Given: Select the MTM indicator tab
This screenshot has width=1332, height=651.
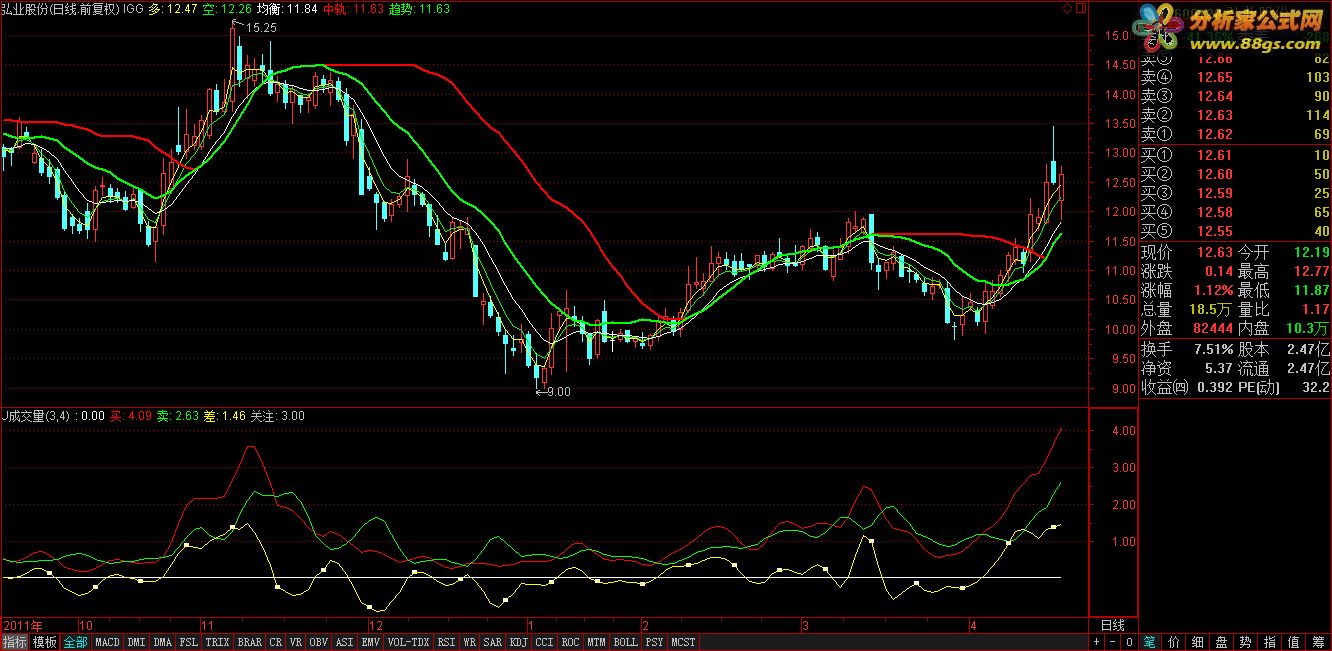Looking at the screenshot, I should 597,642.
